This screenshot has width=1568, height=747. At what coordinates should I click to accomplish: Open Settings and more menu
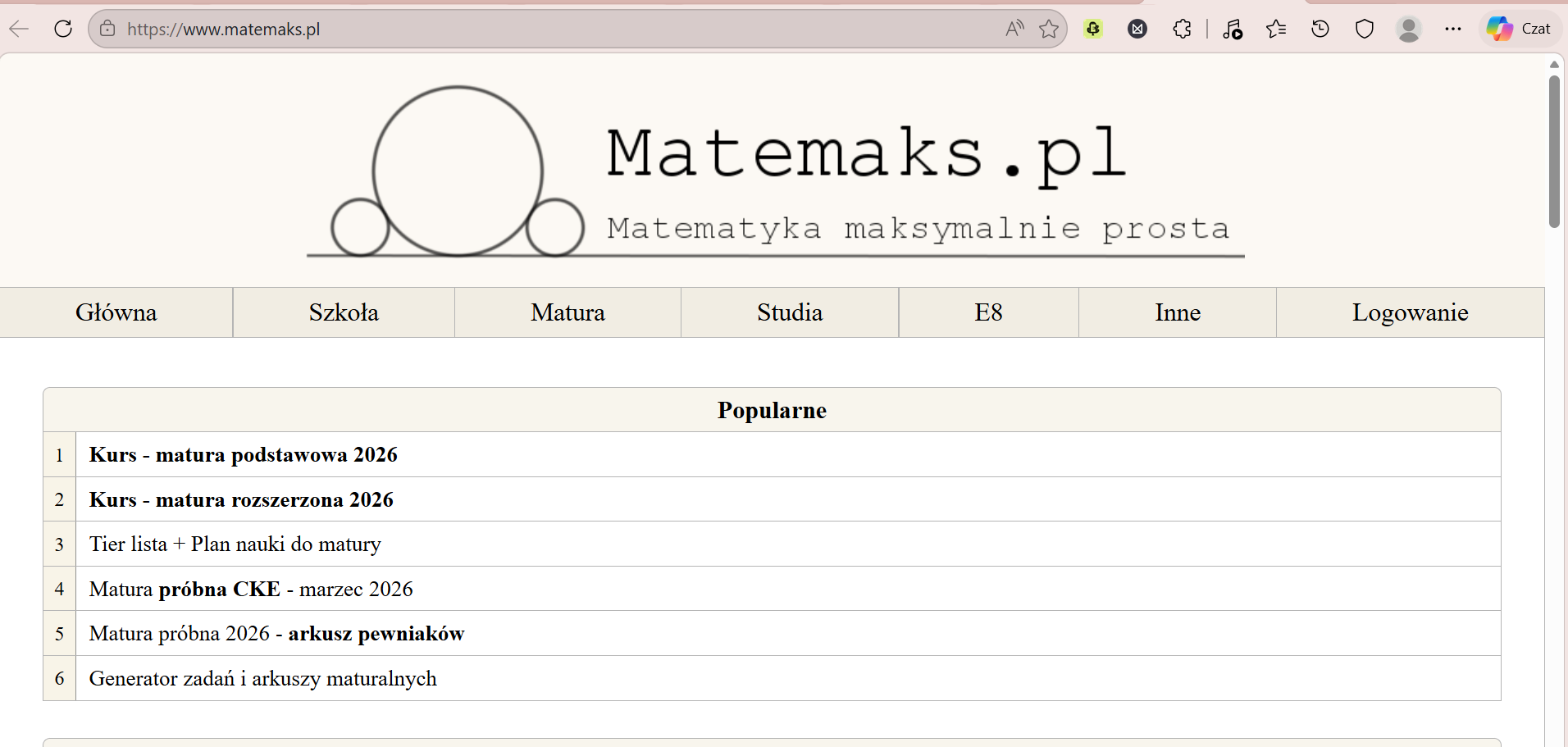pyautogui.click(x=1454, y=29)
